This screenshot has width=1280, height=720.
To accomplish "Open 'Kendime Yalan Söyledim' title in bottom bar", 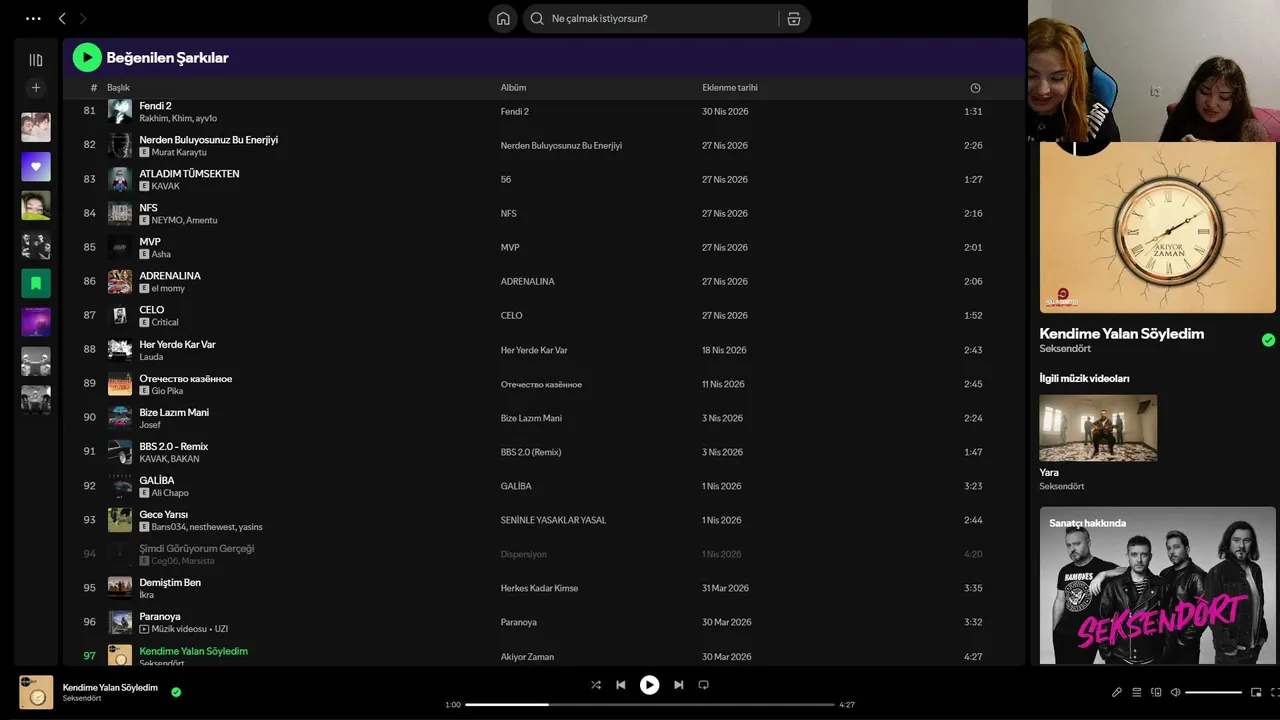I will [x=110, y=687].
